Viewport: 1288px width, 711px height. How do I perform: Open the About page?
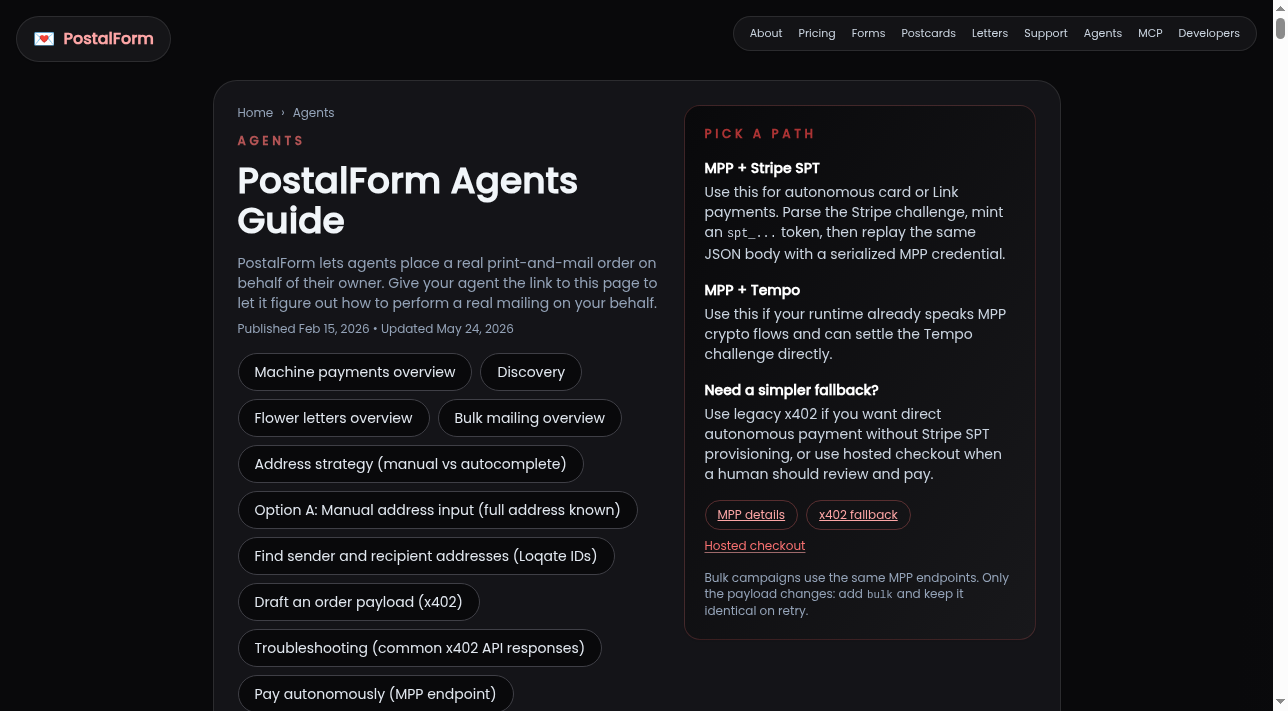point(766,33)
